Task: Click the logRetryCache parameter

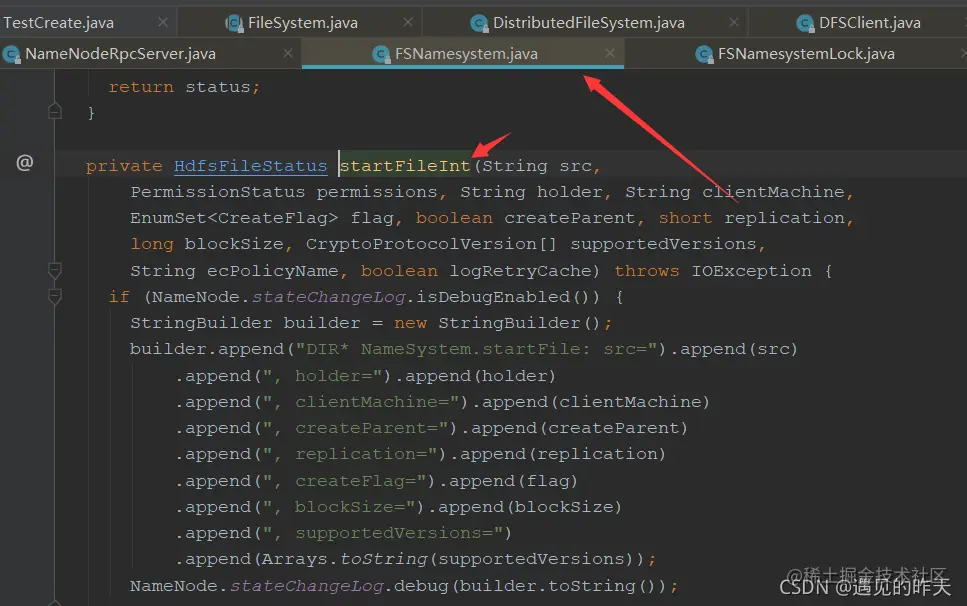Action: point(520,271)
